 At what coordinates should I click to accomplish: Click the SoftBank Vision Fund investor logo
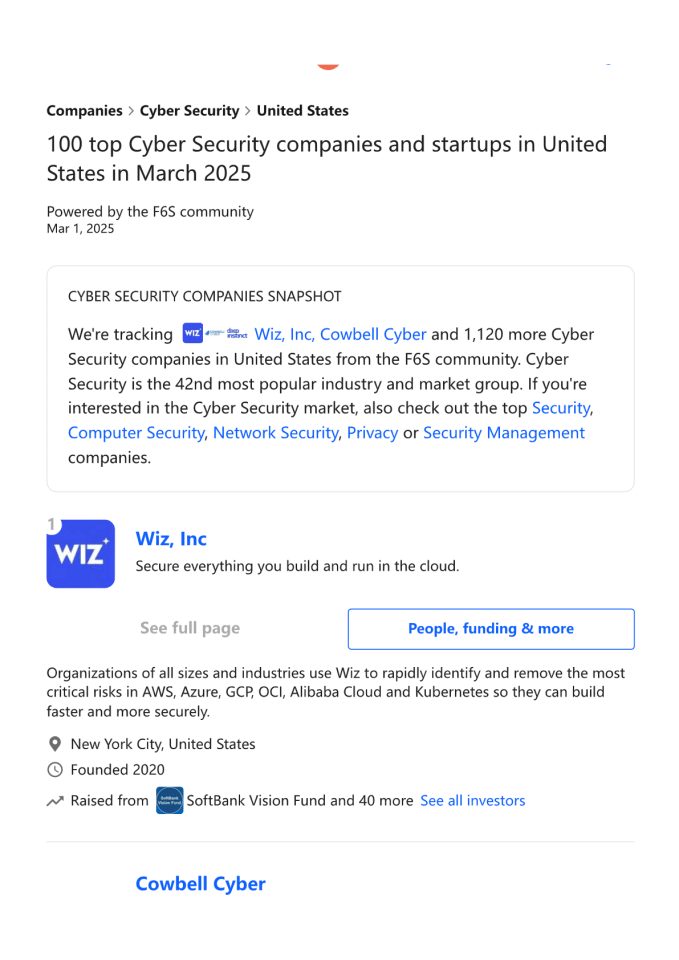169,801
